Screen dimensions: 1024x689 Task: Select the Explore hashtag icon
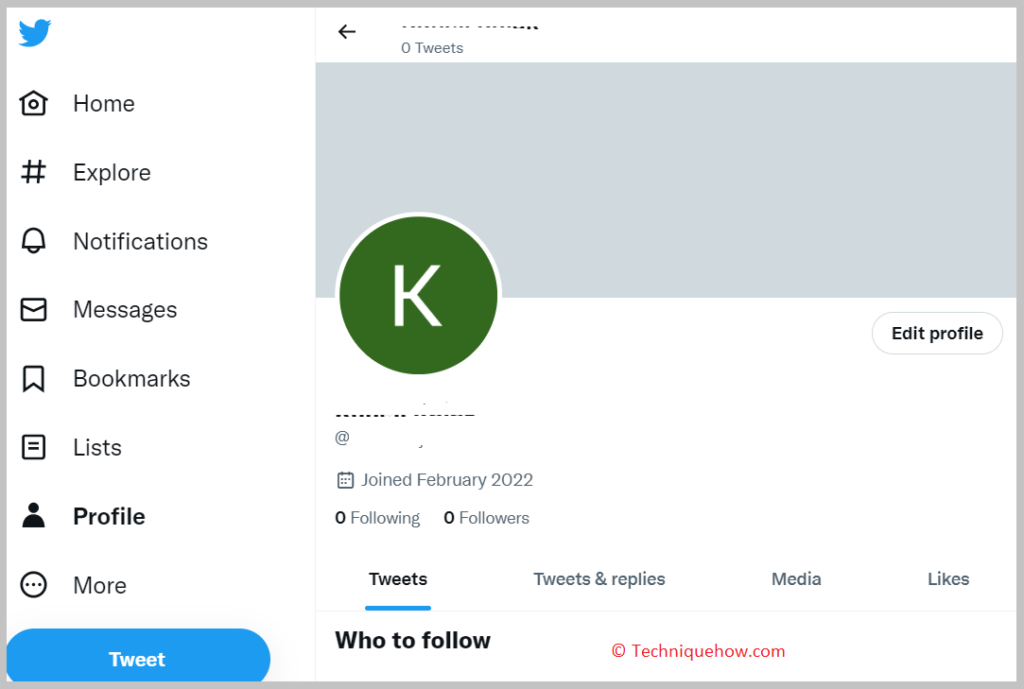tap(33, 172)
